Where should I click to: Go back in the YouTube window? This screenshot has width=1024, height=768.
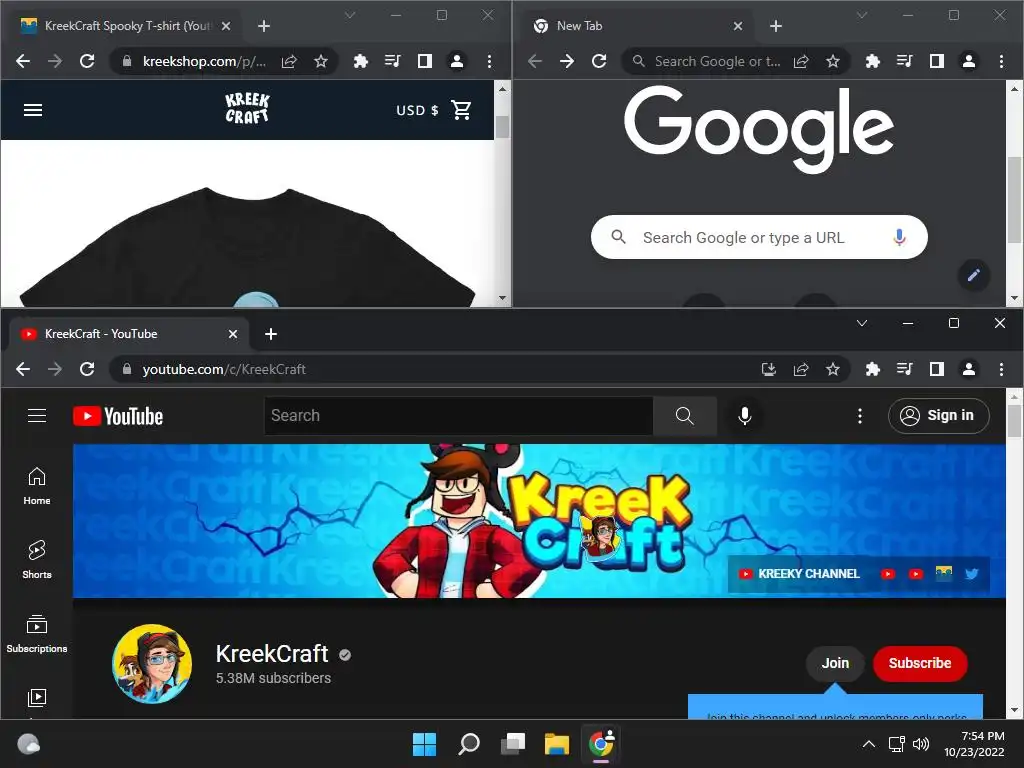pos(23,369)
